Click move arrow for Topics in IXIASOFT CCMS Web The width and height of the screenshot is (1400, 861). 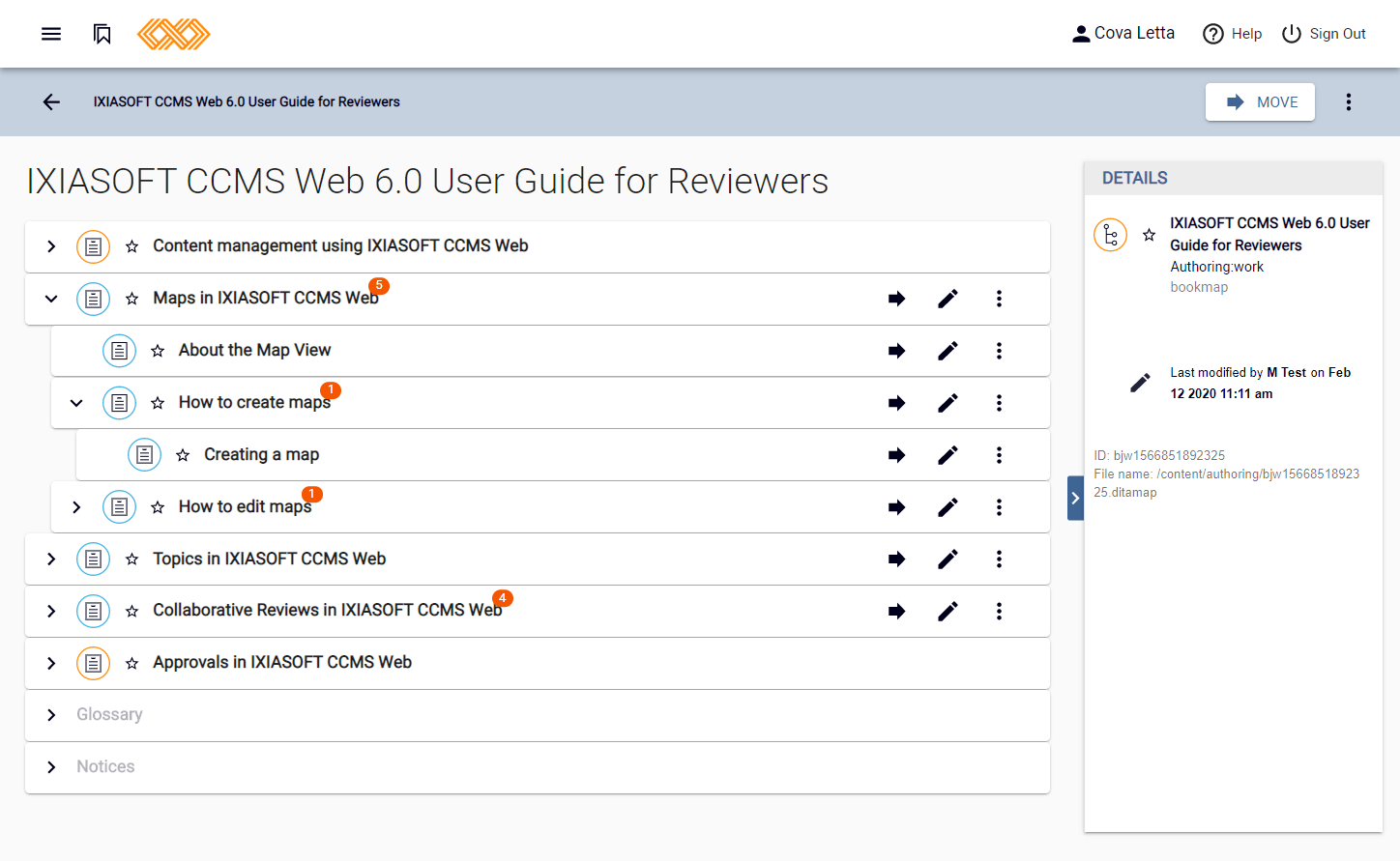pos(896,560)
